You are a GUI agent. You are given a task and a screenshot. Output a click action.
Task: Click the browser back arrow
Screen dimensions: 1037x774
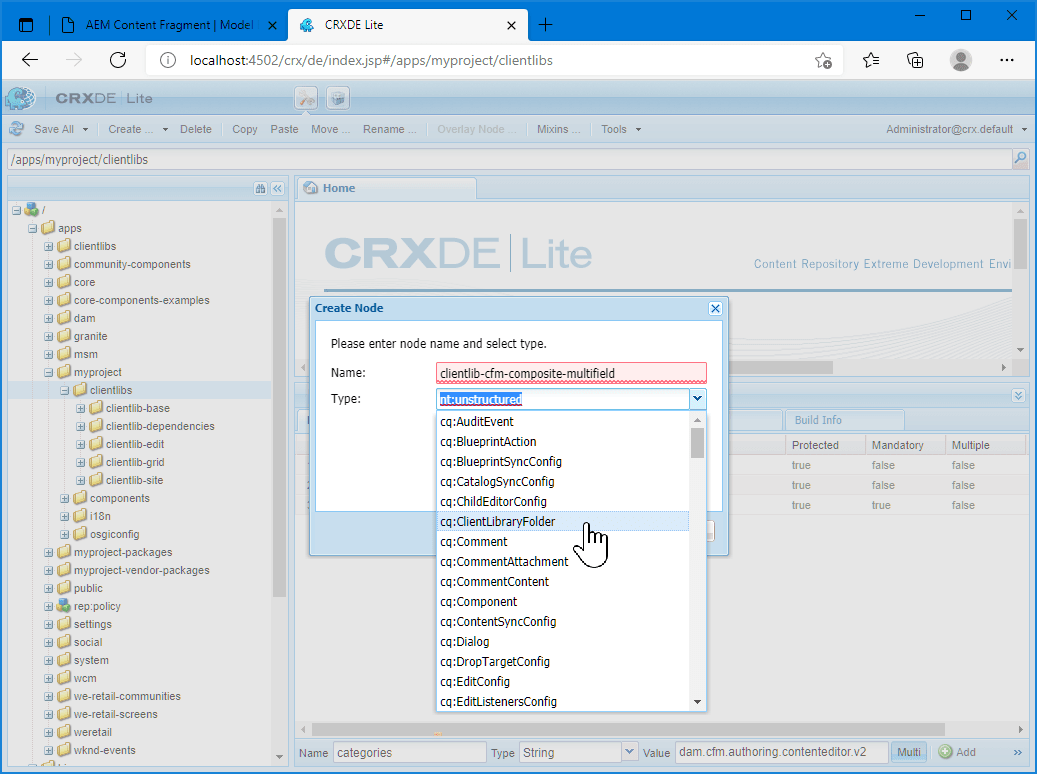point(30,60)
